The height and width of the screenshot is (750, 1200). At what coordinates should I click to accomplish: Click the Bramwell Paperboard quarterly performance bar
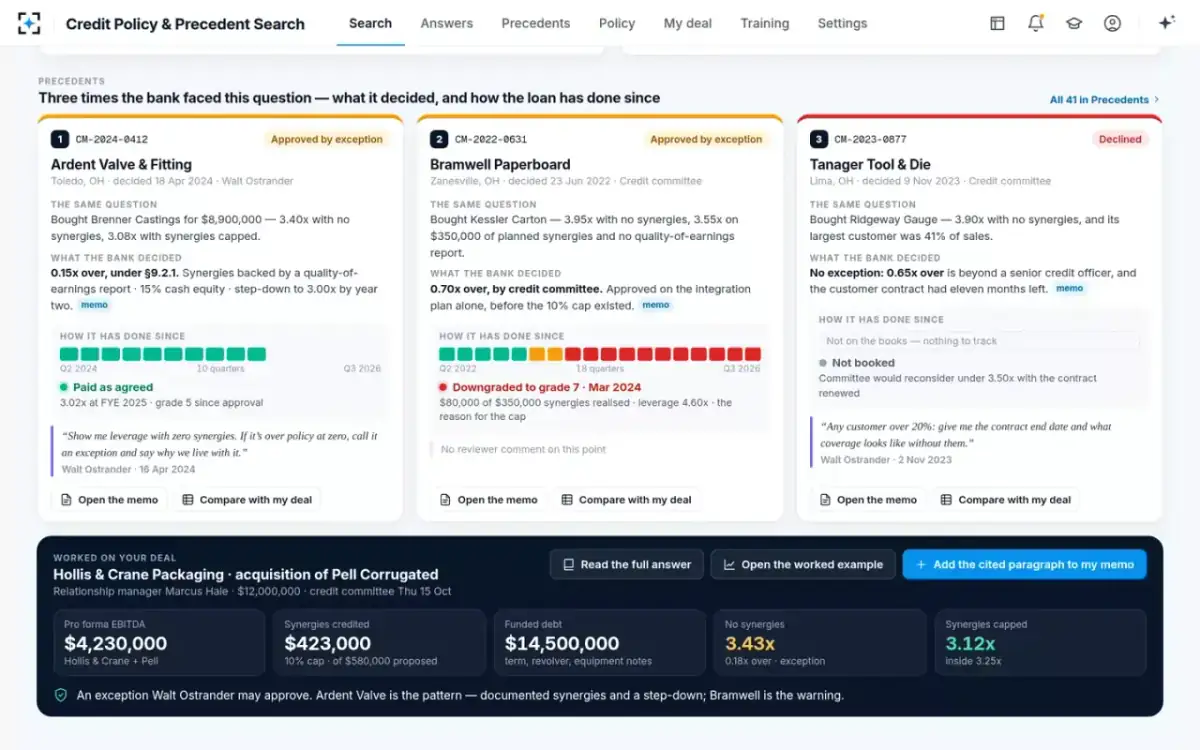pos(600,354)
